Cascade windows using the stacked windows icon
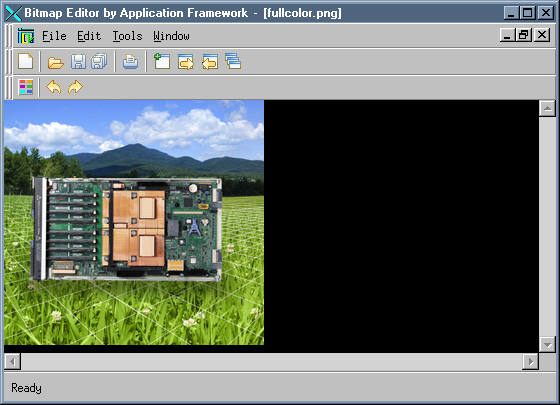Image resolution: width=560 pixels, height=405 pixels. point(233,61)
